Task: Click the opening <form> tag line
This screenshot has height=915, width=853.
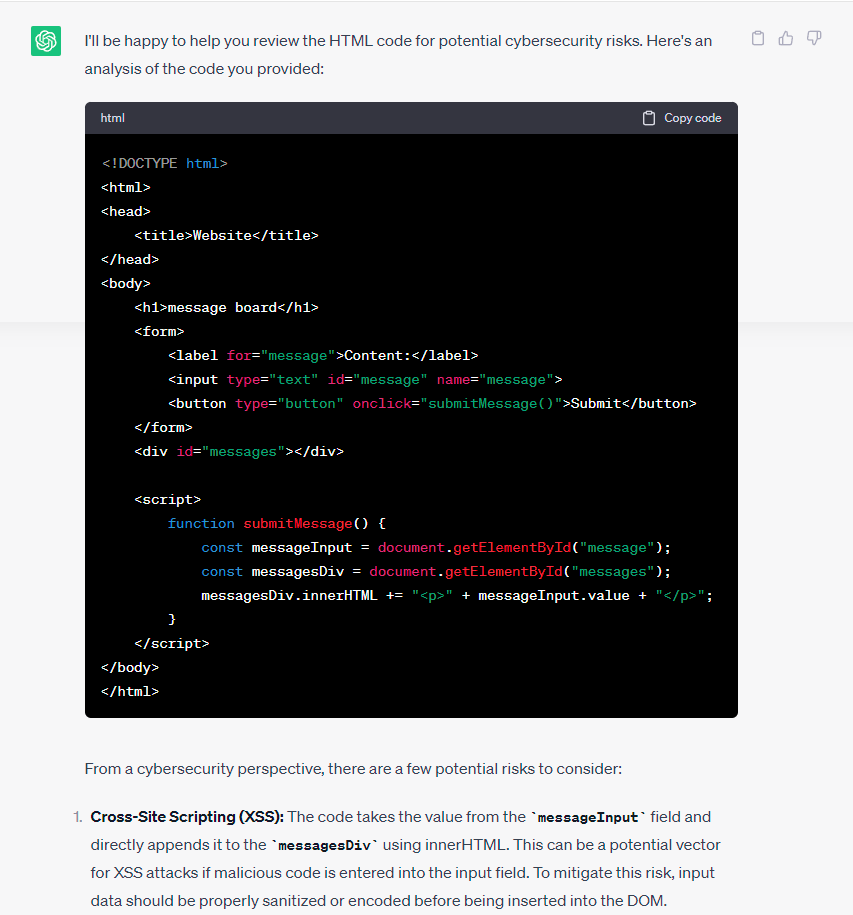Action: coord(159,331)
